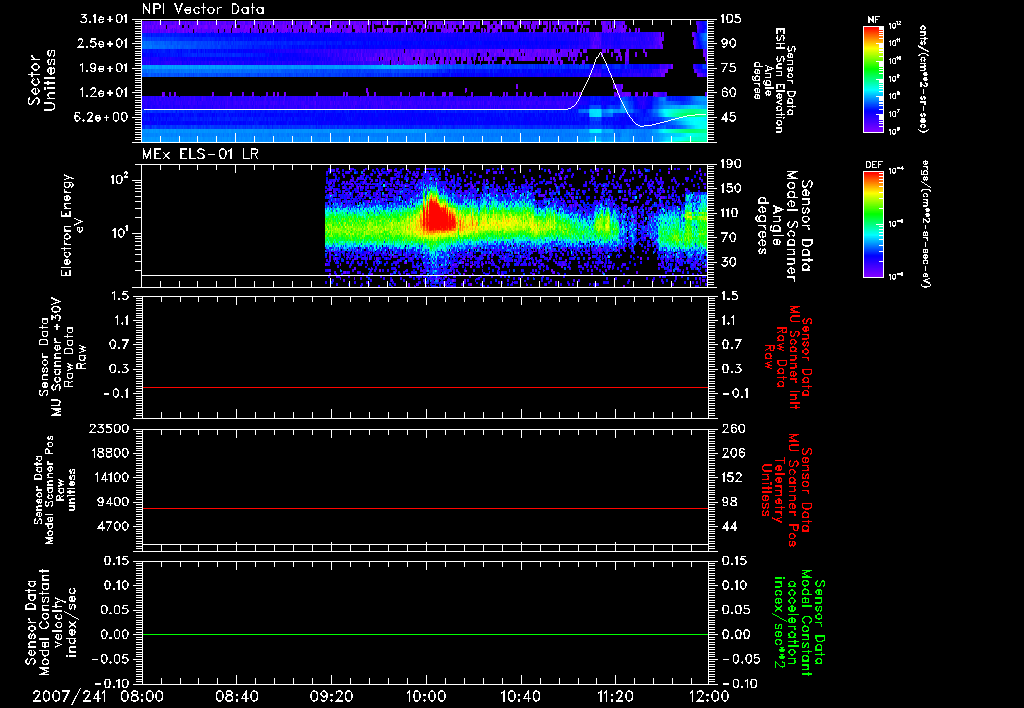Click the "3.1e+01" sector axis value
Screen dimensions: 1024x708
click(104, 19)
